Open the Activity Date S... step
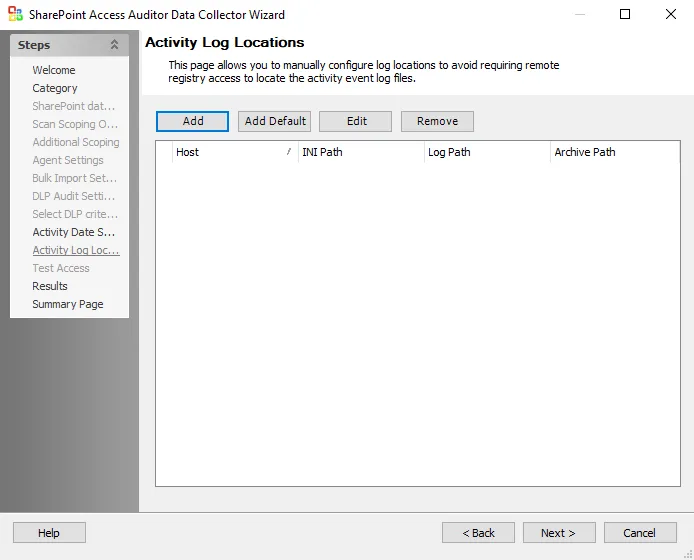This screenshot has height=560, width=694. (x=73, y=232)
